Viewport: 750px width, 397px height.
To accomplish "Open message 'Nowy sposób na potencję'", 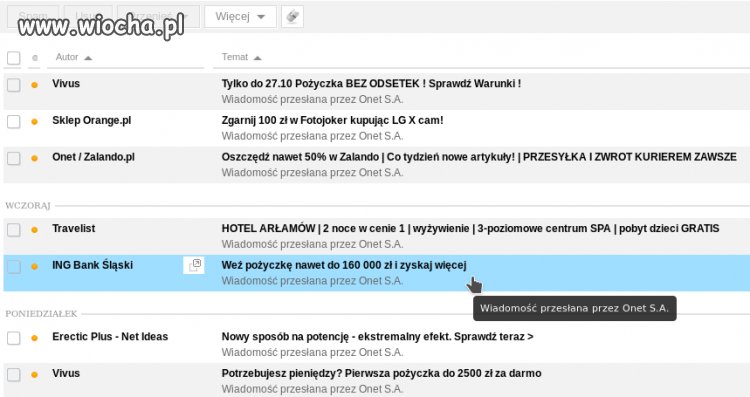I will click(377, 337).
